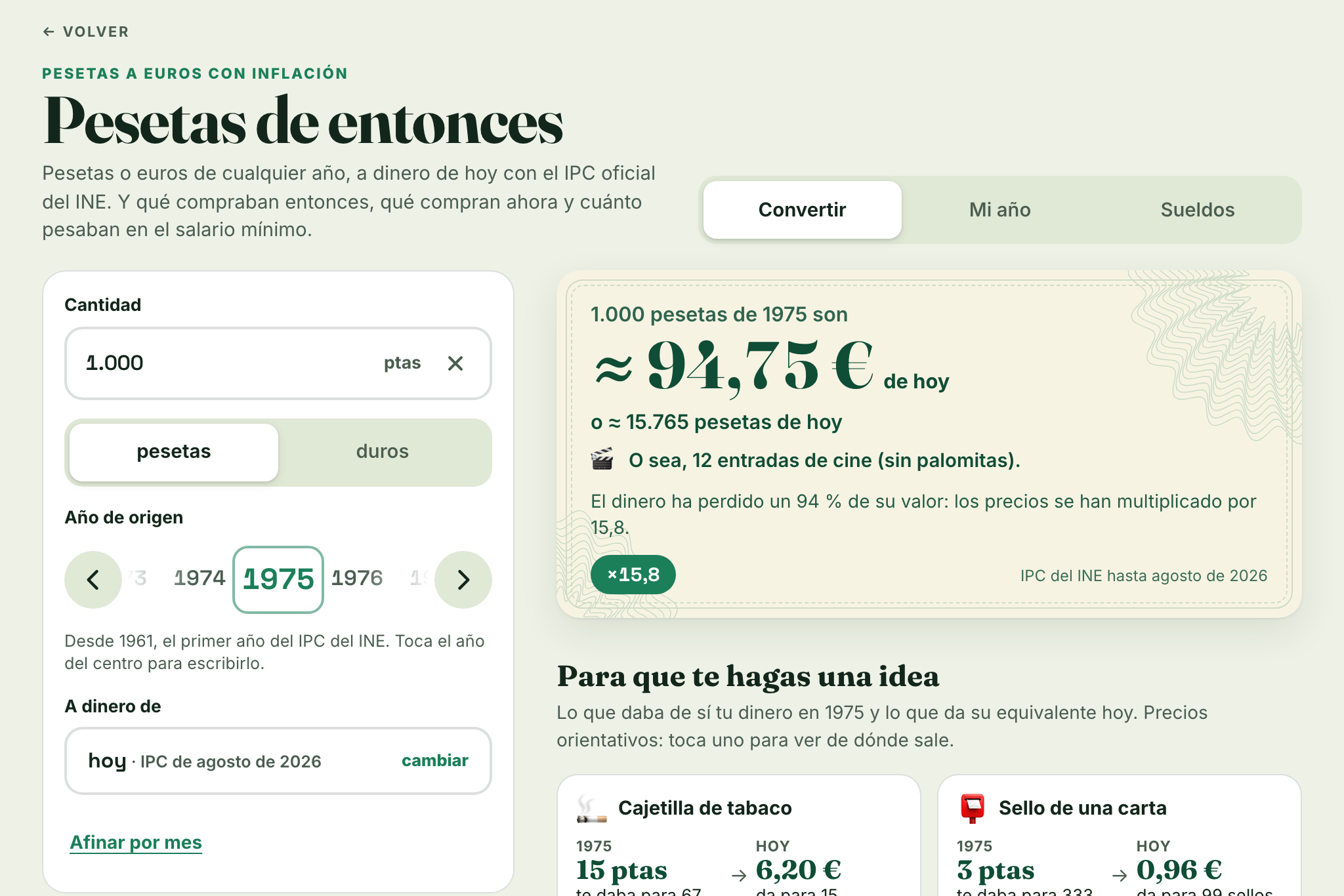Click the '15 ptas' tobacco price in 1975
The image size is (1344, 896).
(x=621, y=871)
